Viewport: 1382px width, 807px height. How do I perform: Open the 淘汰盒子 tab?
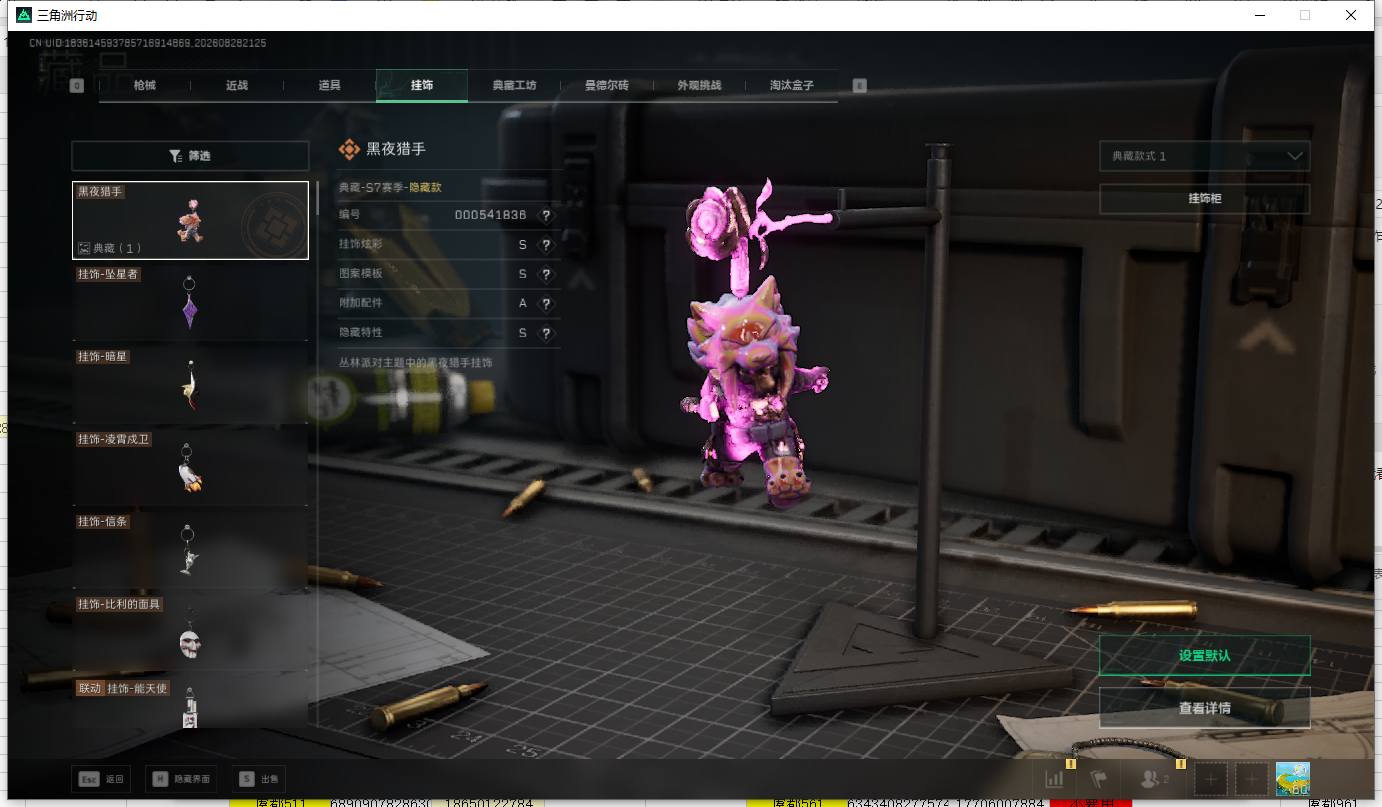click(x=792, y=86)
